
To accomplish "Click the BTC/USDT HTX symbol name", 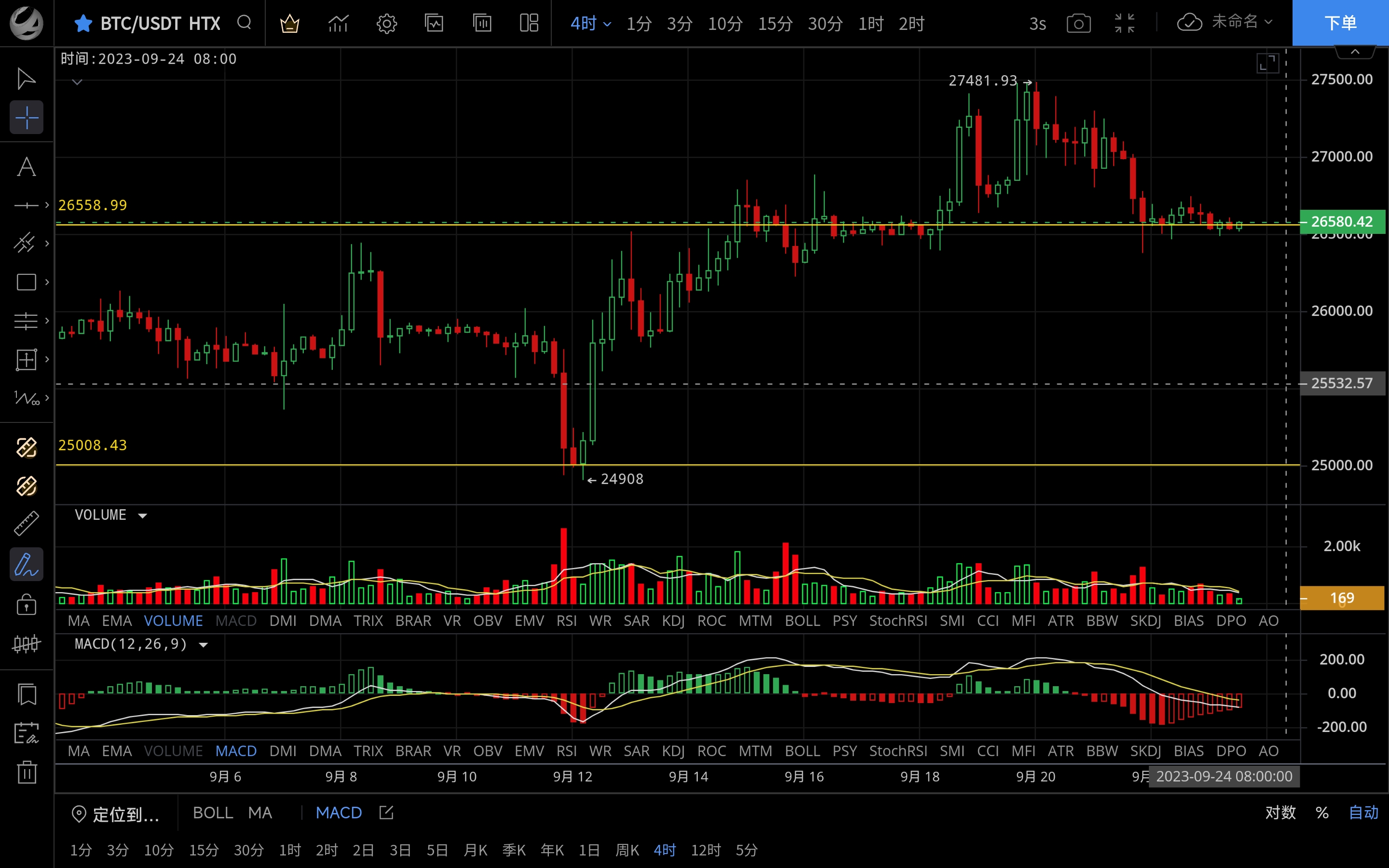I will 160,24.
